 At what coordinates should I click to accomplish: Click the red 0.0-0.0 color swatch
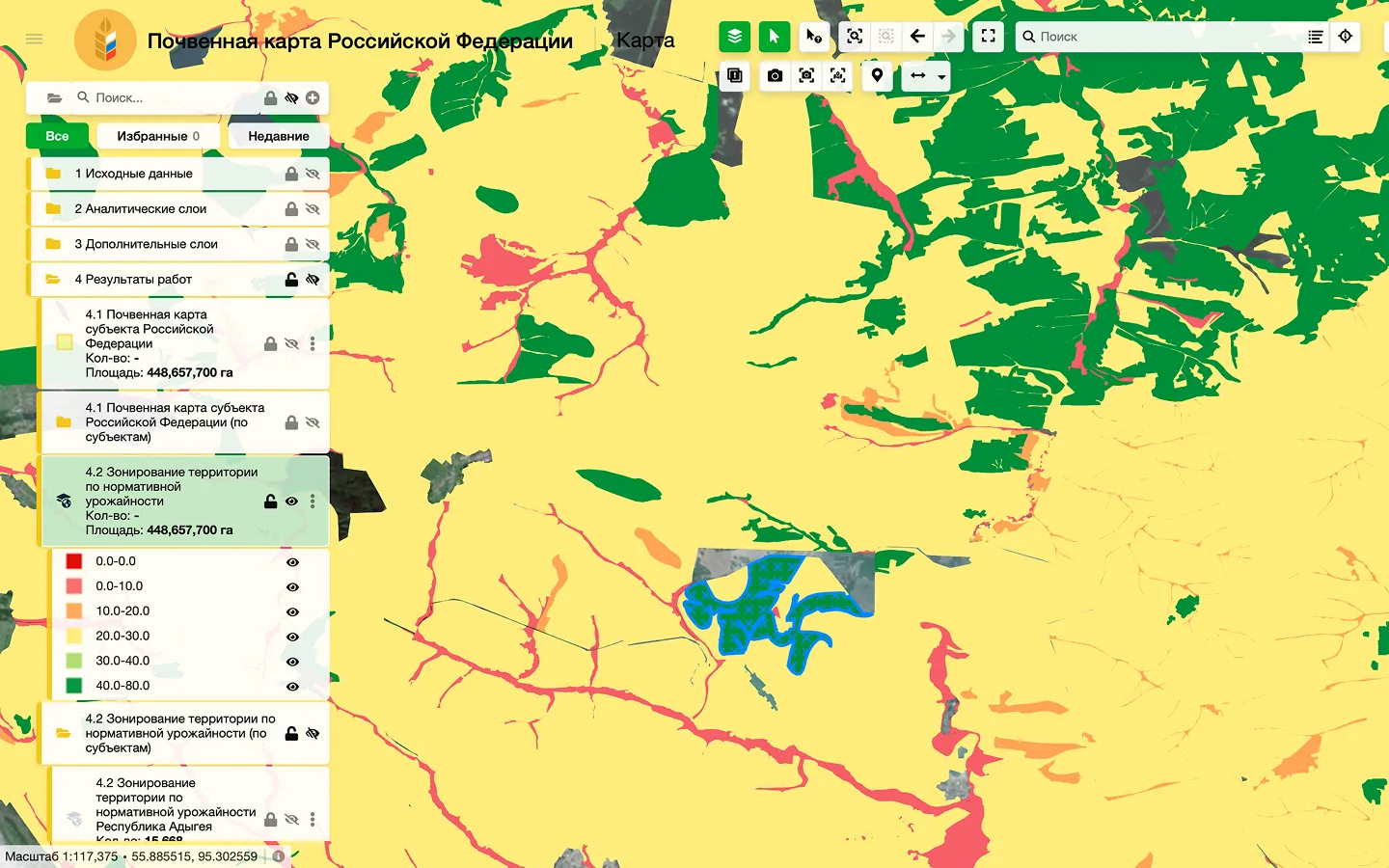pyautogui.click(x=74, y=561)
